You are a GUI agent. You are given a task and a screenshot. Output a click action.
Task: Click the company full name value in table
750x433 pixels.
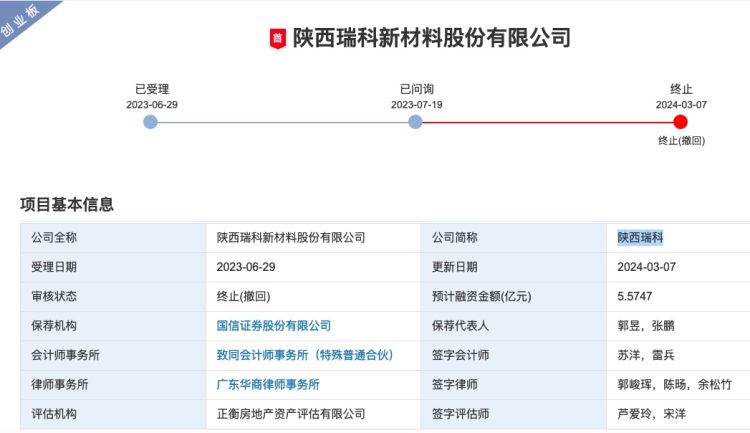pyautogui.click(x=291, y=237)
